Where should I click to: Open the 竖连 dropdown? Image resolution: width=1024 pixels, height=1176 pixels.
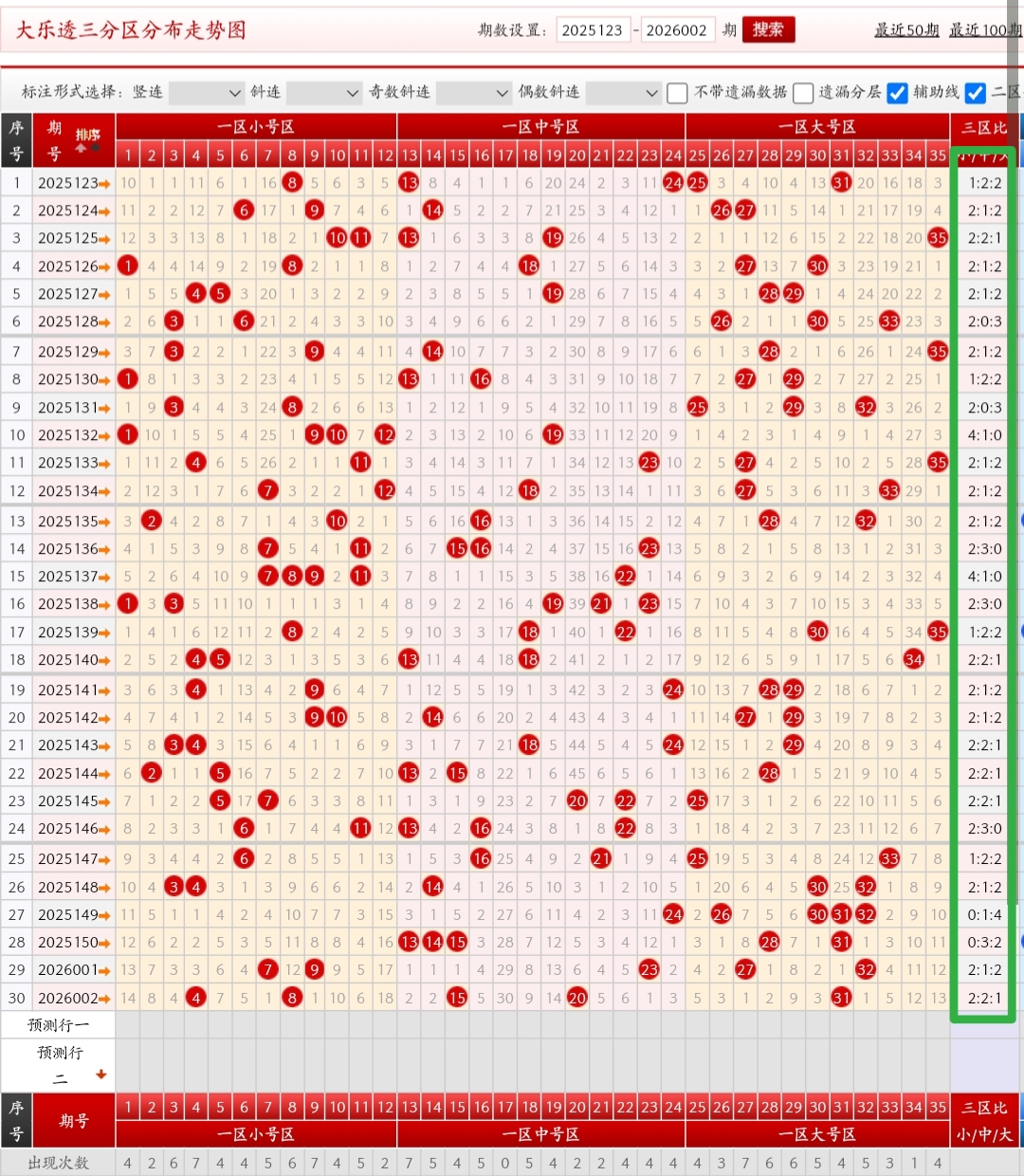(207, 93)
